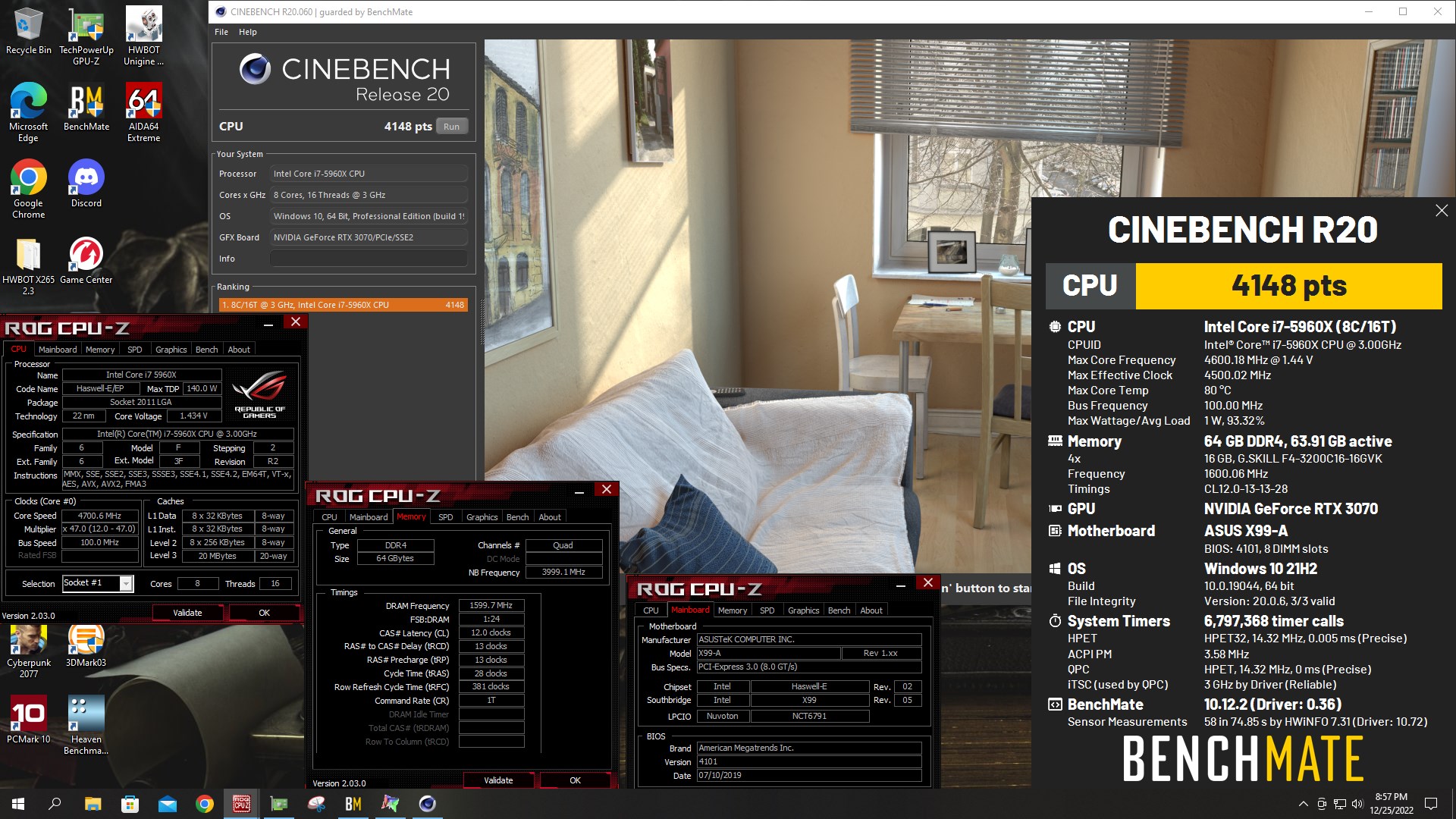Click Validate in CPU tab CPU-Z window
1456x819 pixels.
(x=187, y=613)
